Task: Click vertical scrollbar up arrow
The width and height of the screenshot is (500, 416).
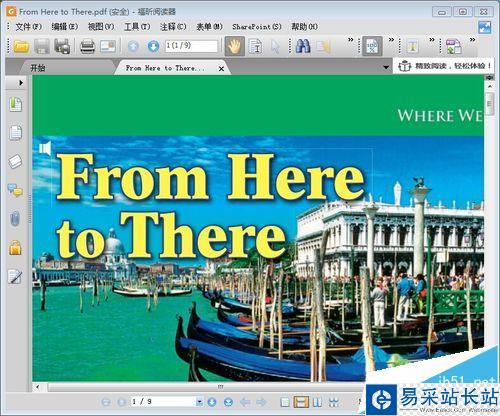Action: click(489, 87)
